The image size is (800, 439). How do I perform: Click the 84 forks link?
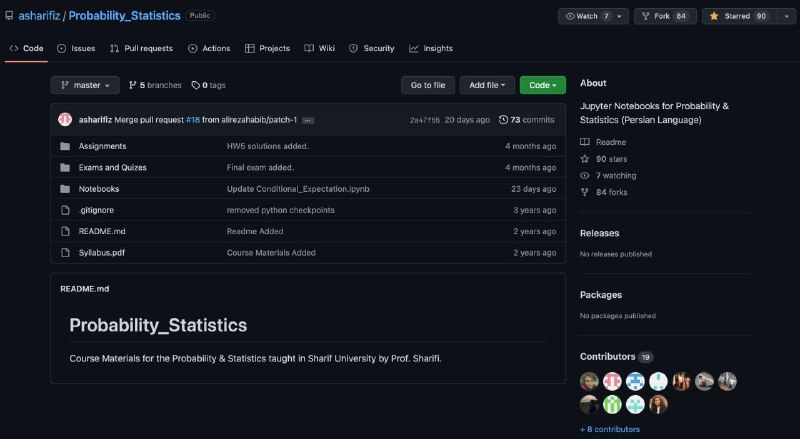[604, 192]
